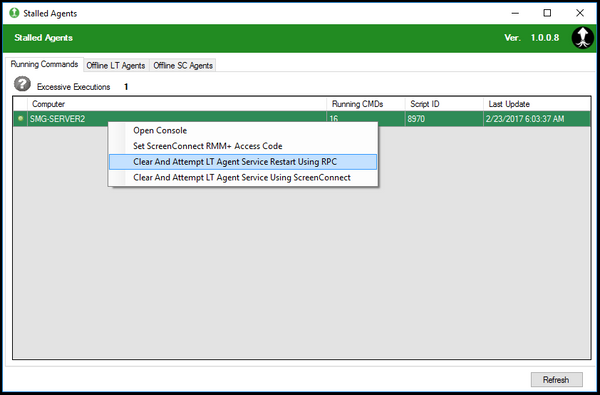Screen dimensions: 600x395
Task: Click the Refresh button
Action: [556, 380]
